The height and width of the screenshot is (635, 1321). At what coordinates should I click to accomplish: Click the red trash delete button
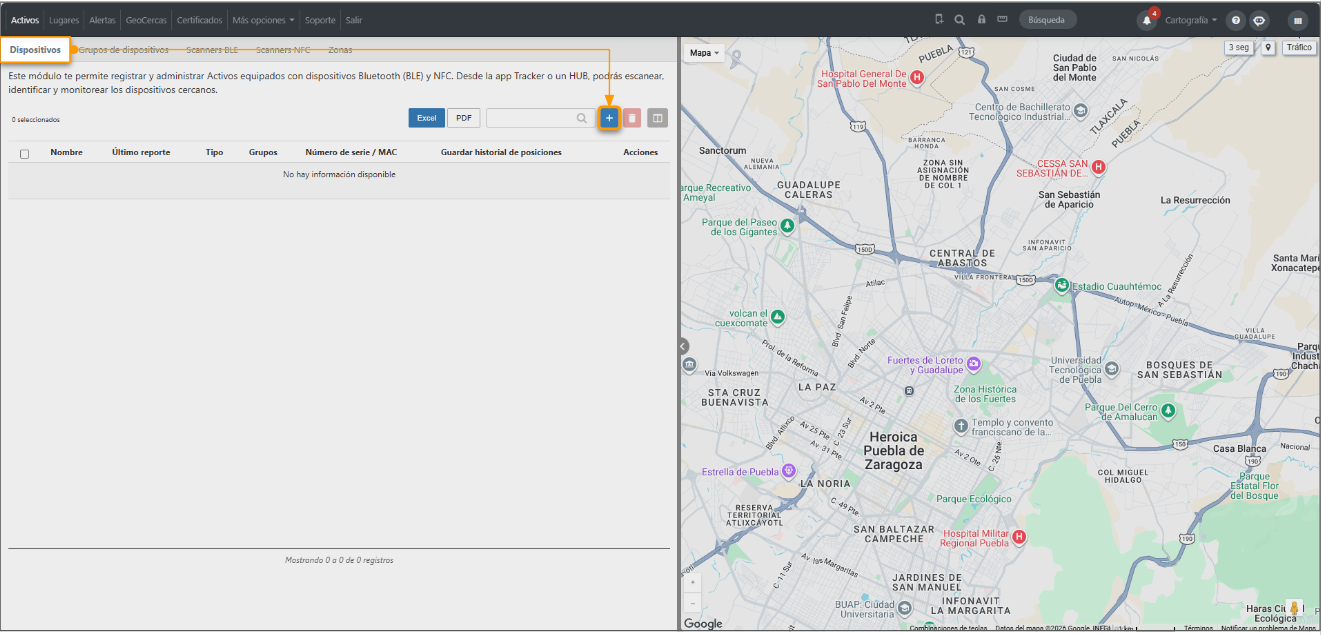tap(632, 118)
